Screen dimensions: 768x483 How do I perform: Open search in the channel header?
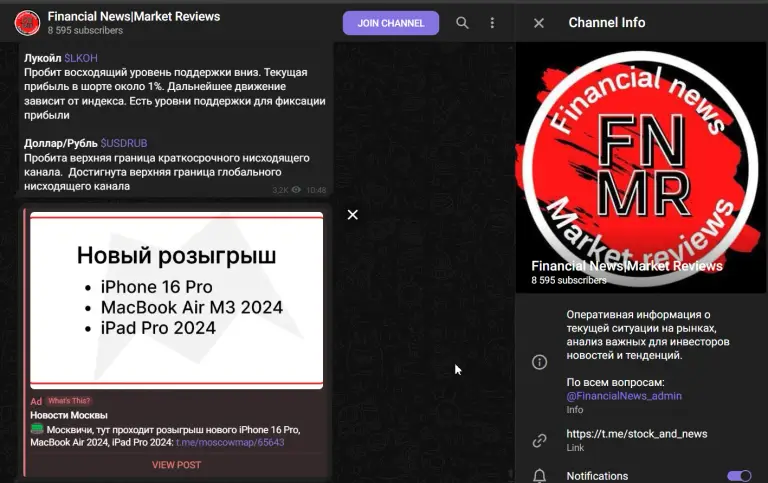click(x=462, y=23)
